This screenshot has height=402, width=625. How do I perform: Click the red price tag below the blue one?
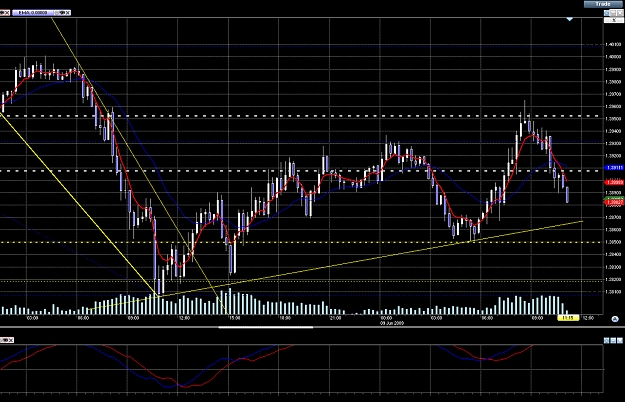pyautogui.click(x=614, y=182)
